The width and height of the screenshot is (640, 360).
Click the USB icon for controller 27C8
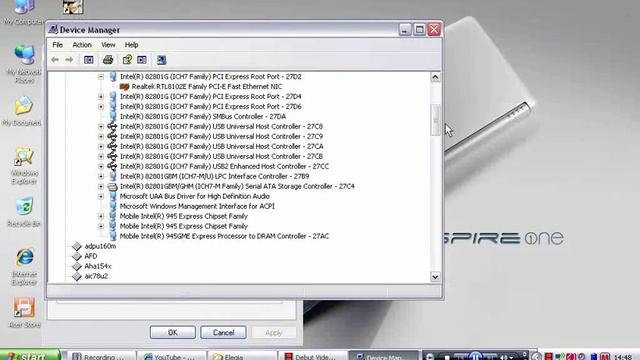pos(112,127)
